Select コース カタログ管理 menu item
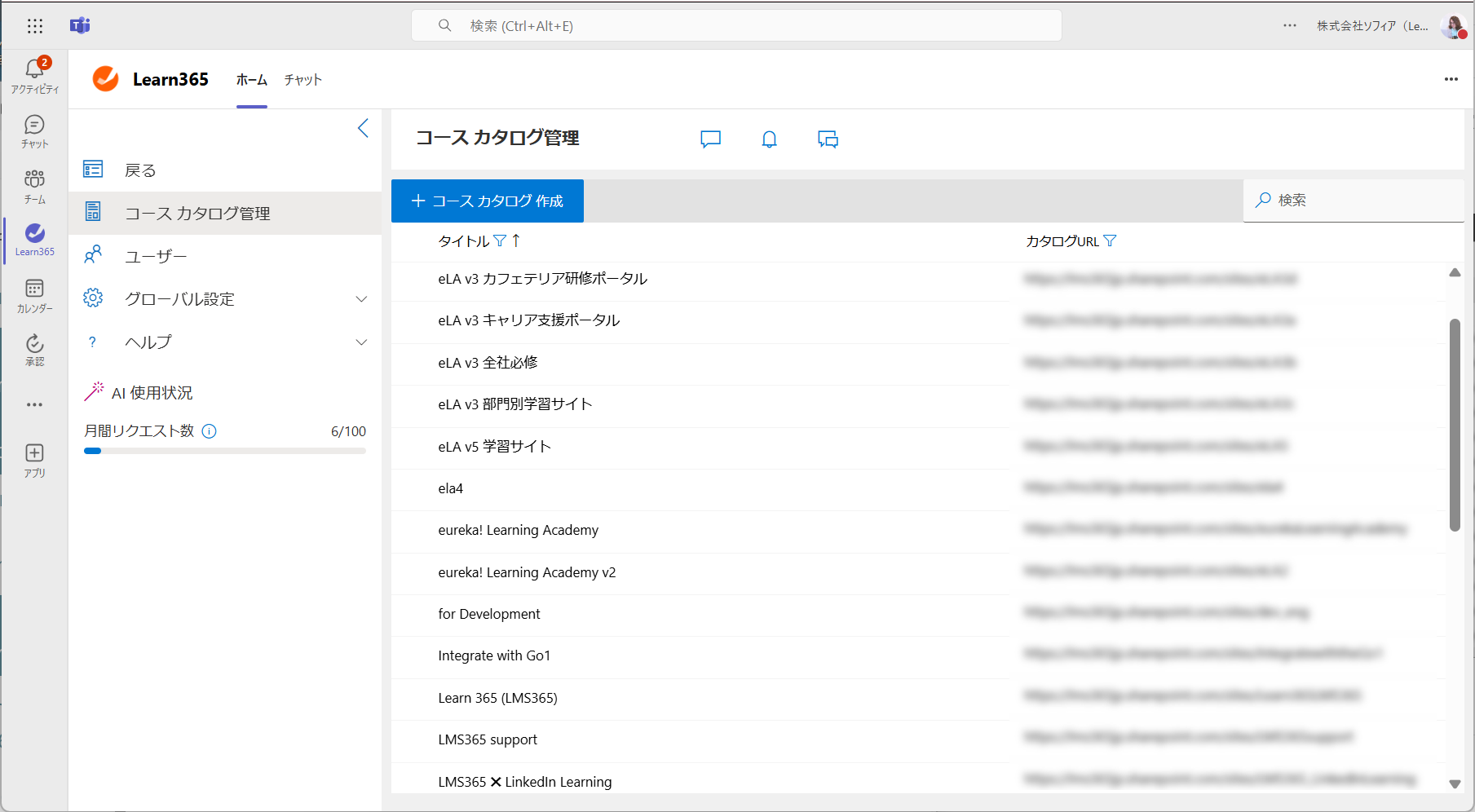1475x812 pixels. coord(225,213)
